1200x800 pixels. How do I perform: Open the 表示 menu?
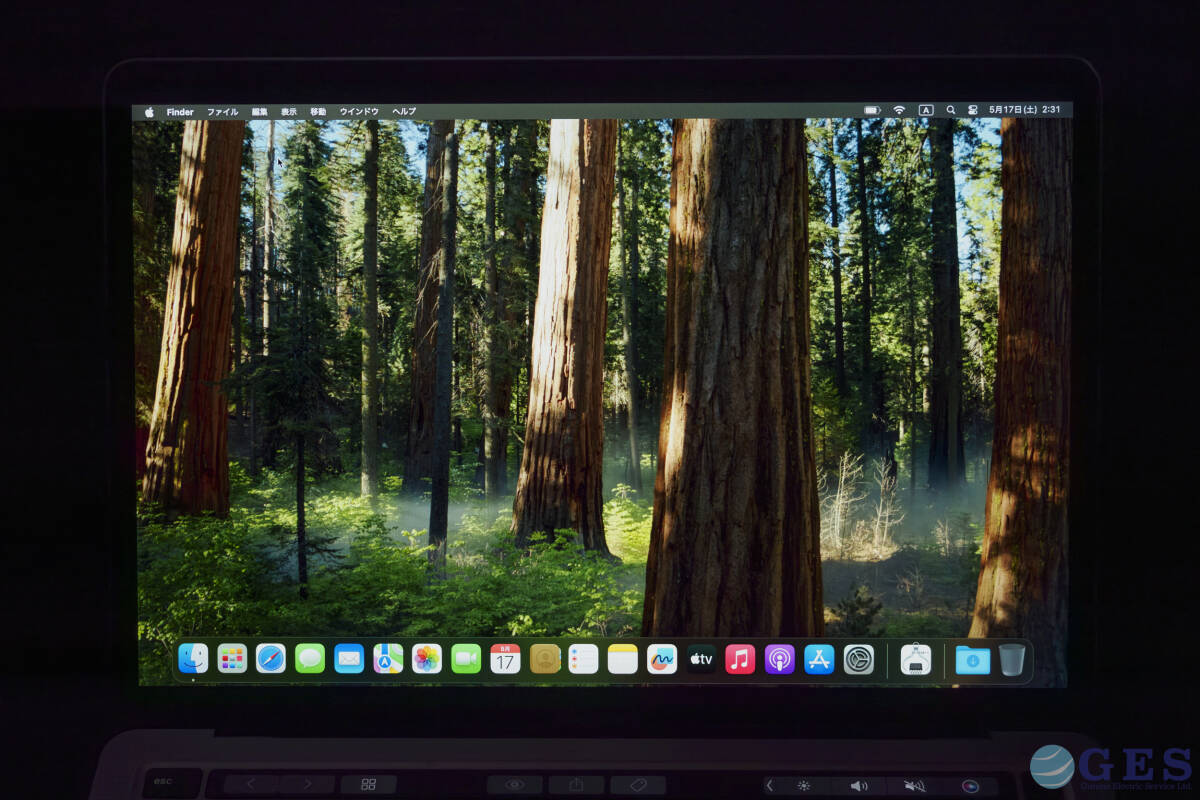click(289, 112)
